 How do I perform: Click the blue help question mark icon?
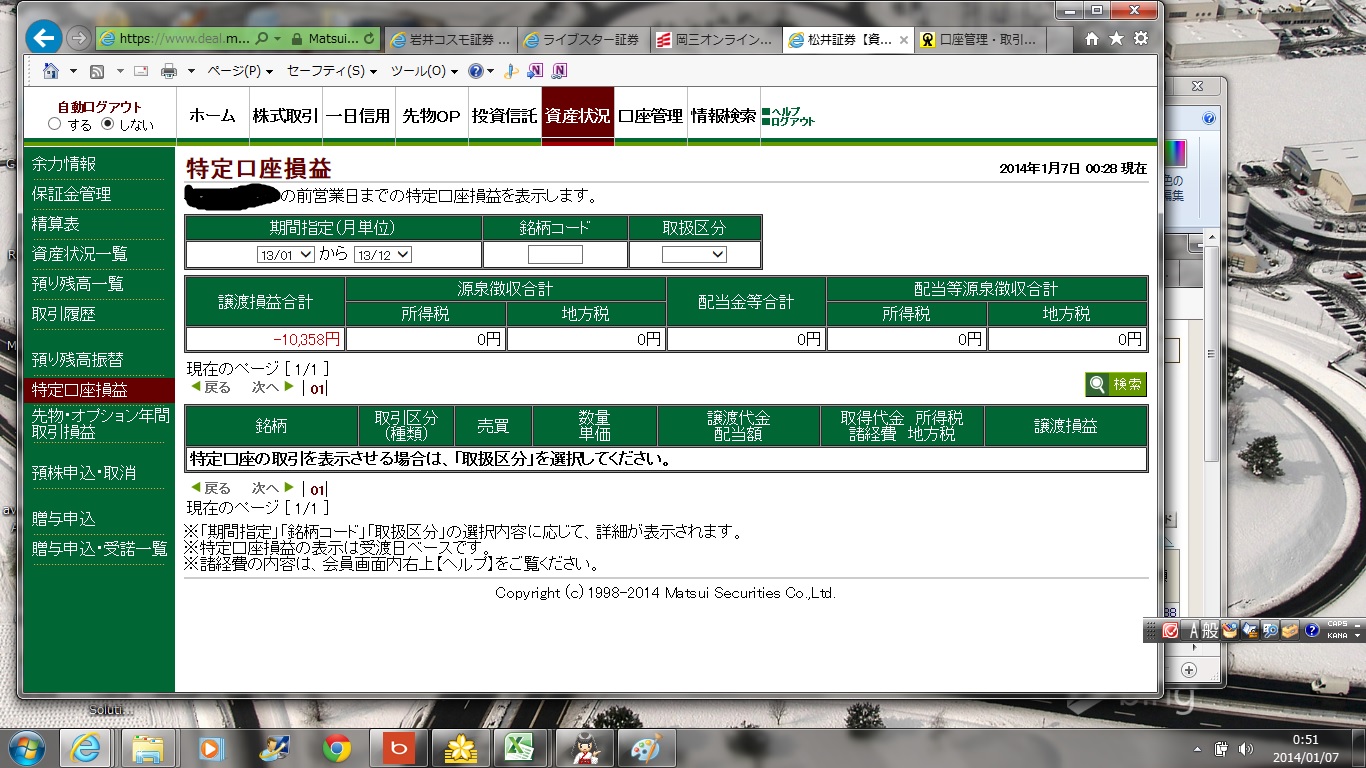[x=475, y=71]
